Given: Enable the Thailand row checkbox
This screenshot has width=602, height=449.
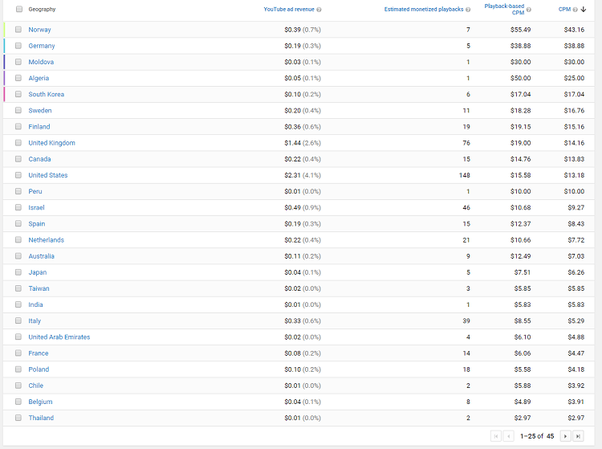Looking at the screenshot, I should click(18, 418).
